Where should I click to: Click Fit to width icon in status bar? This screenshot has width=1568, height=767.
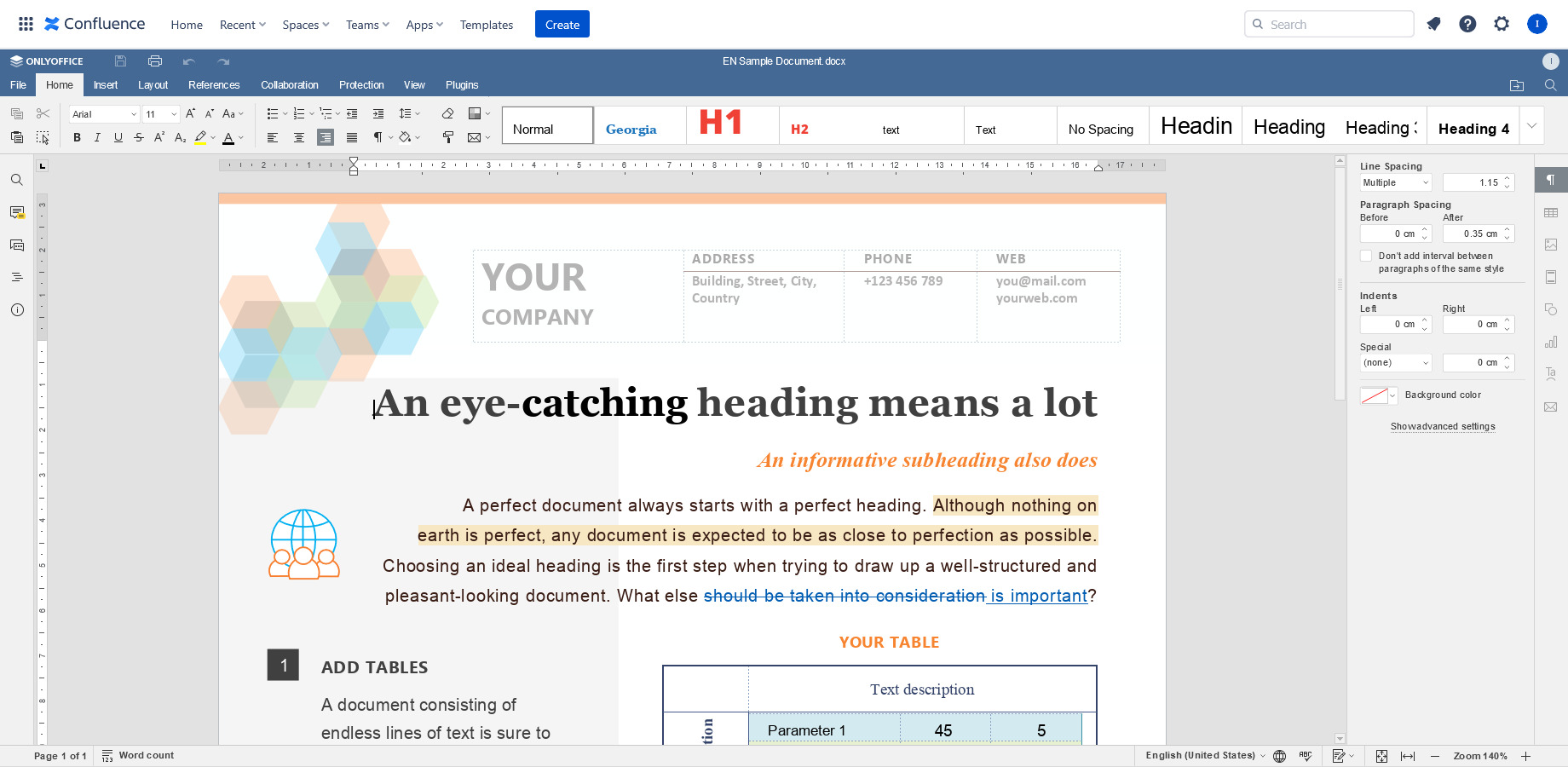[1408, 756]
